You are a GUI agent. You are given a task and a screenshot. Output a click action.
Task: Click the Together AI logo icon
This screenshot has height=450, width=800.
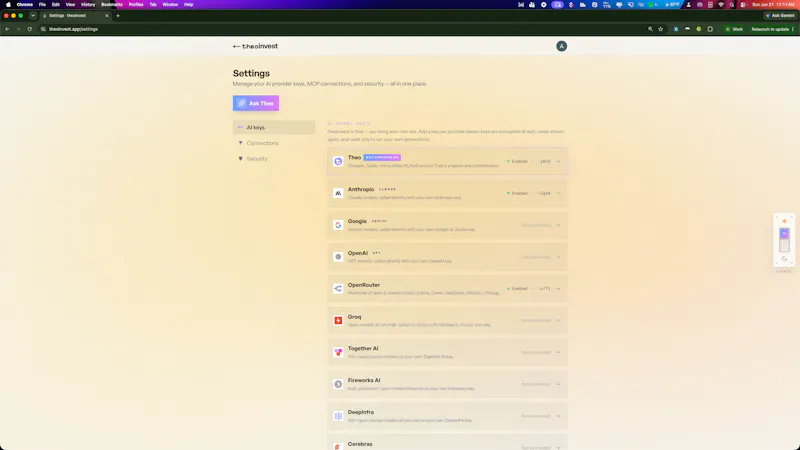tap(338, 352)
